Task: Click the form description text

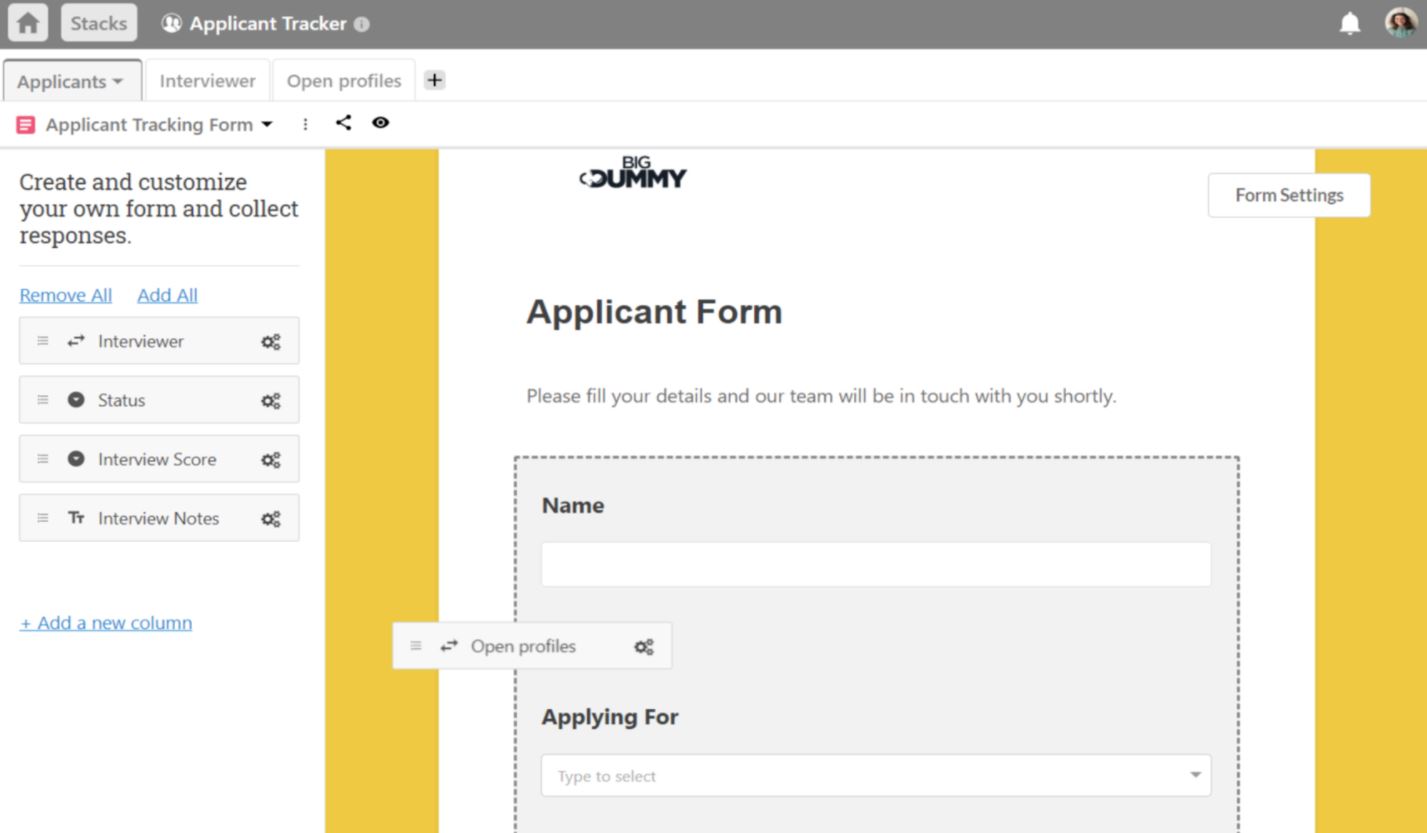Action: (x=821, y=396)
